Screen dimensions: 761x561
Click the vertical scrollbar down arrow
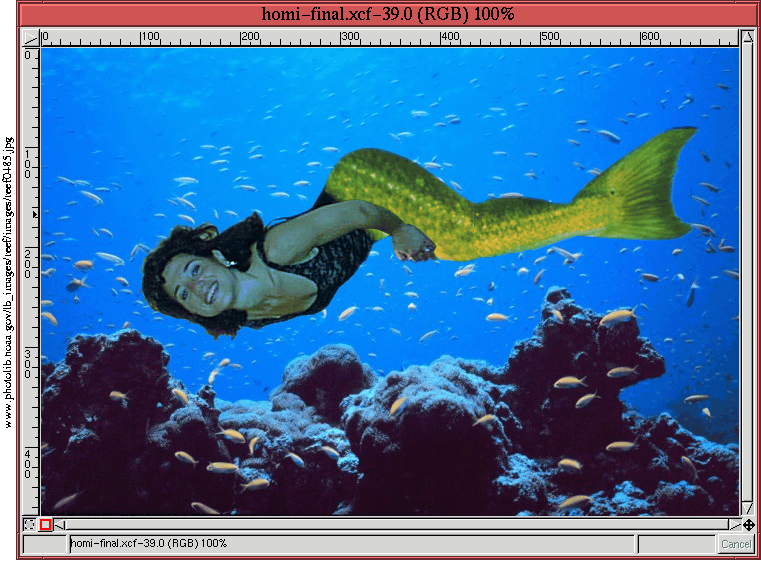coord(747,508)
